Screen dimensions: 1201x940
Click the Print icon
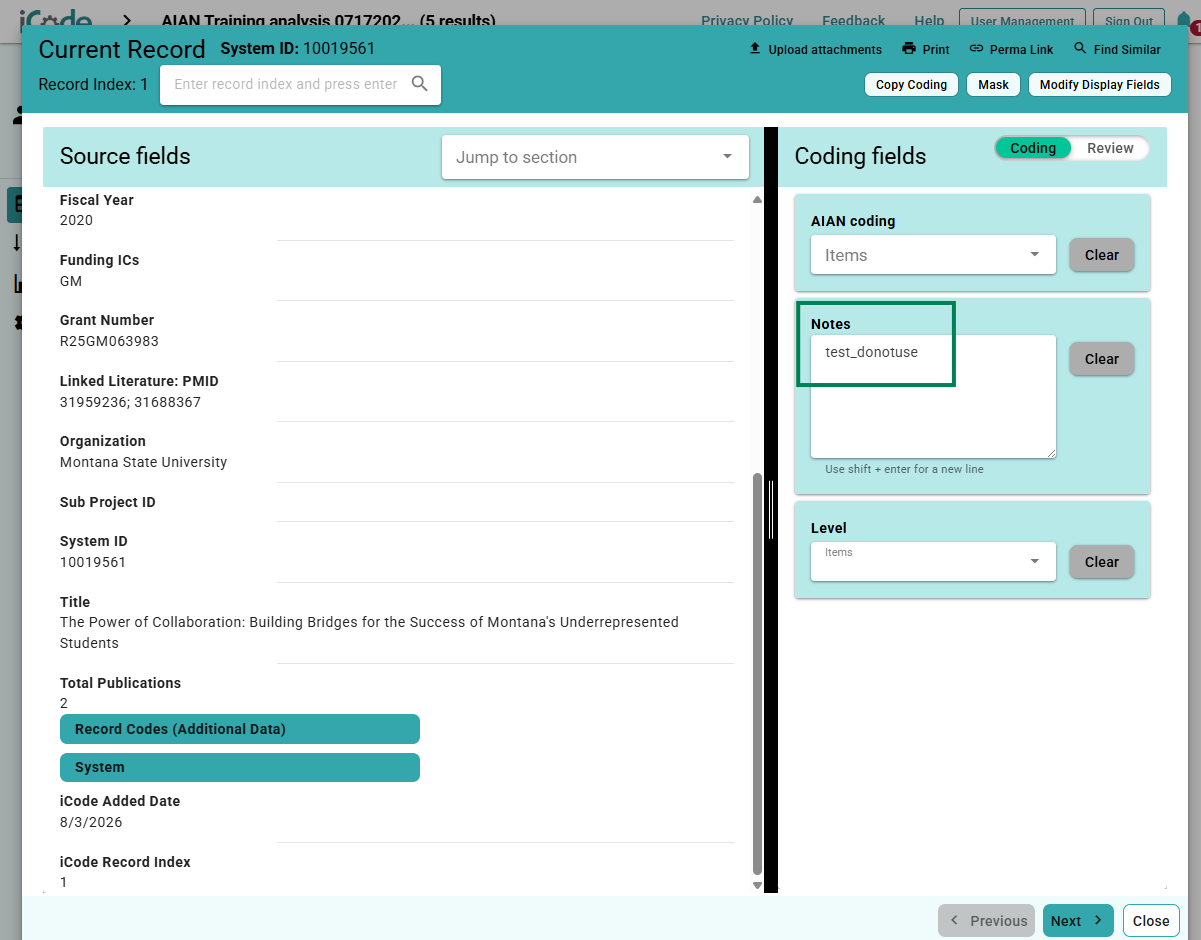pyautogui.click(x=909, y=49)
